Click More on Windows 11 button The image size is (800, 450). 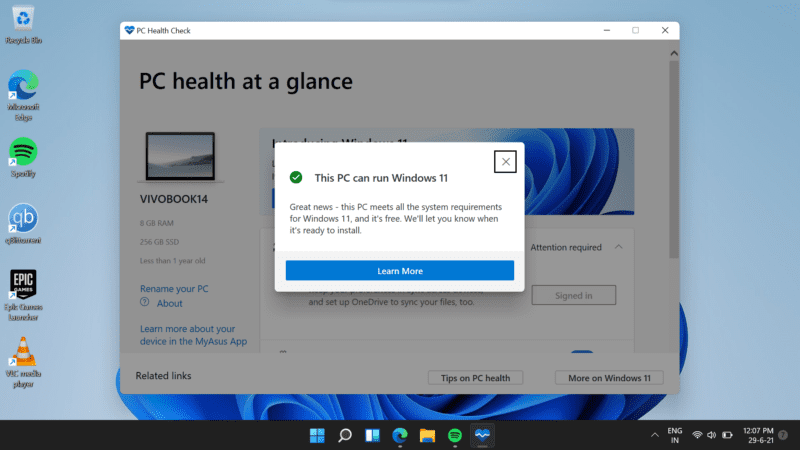(609, 378)
